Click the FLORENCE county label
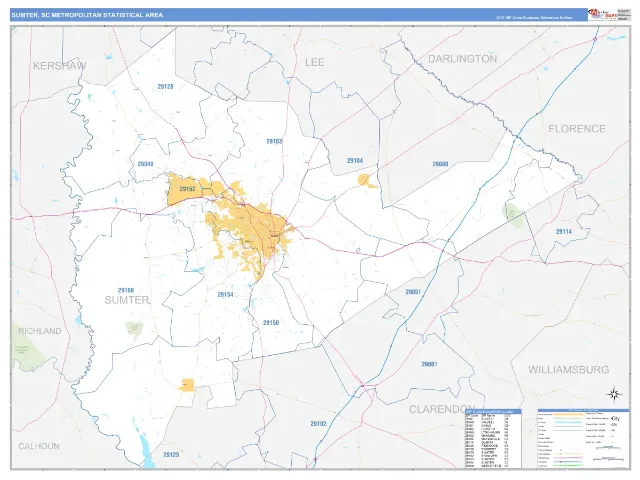The width and height of the screenshot is (640, 480). click(x=576, y=129)
